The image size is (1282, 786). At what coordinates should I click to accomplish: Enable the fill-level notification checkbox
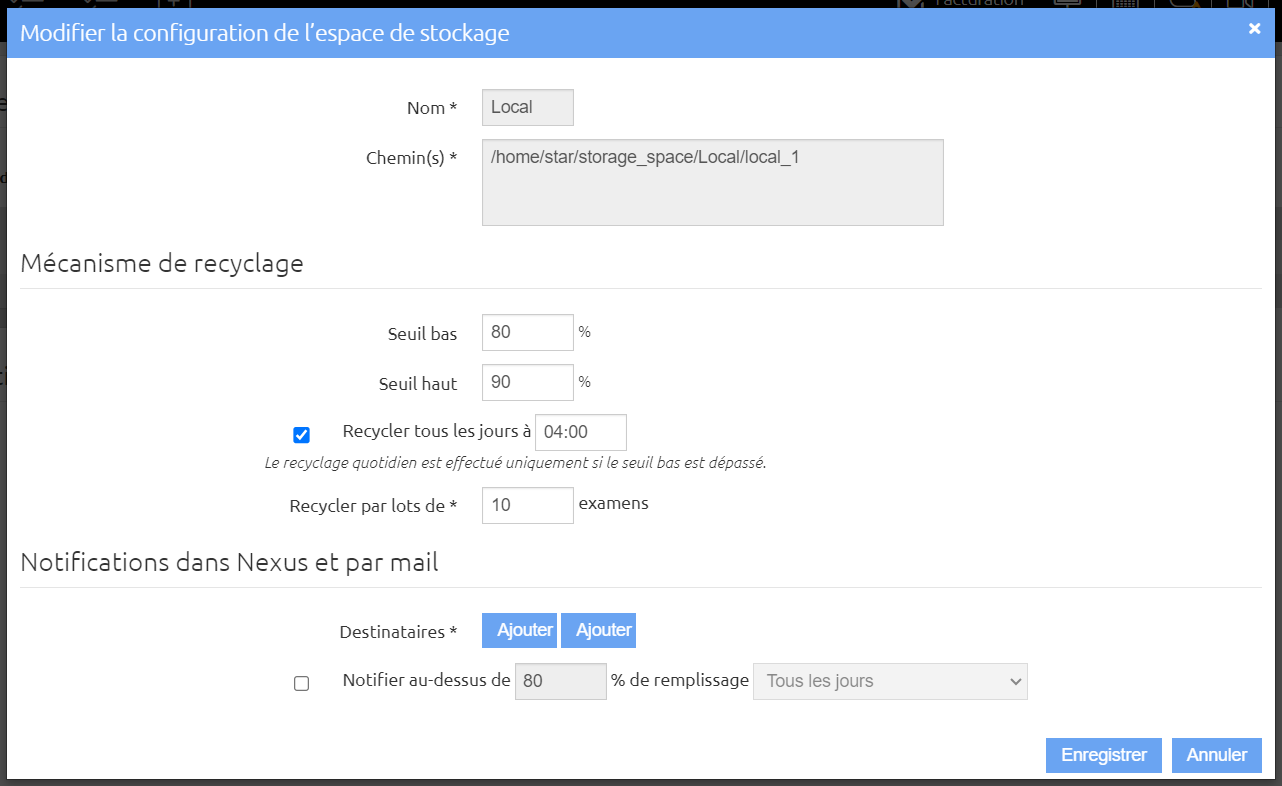coord(301,684)
